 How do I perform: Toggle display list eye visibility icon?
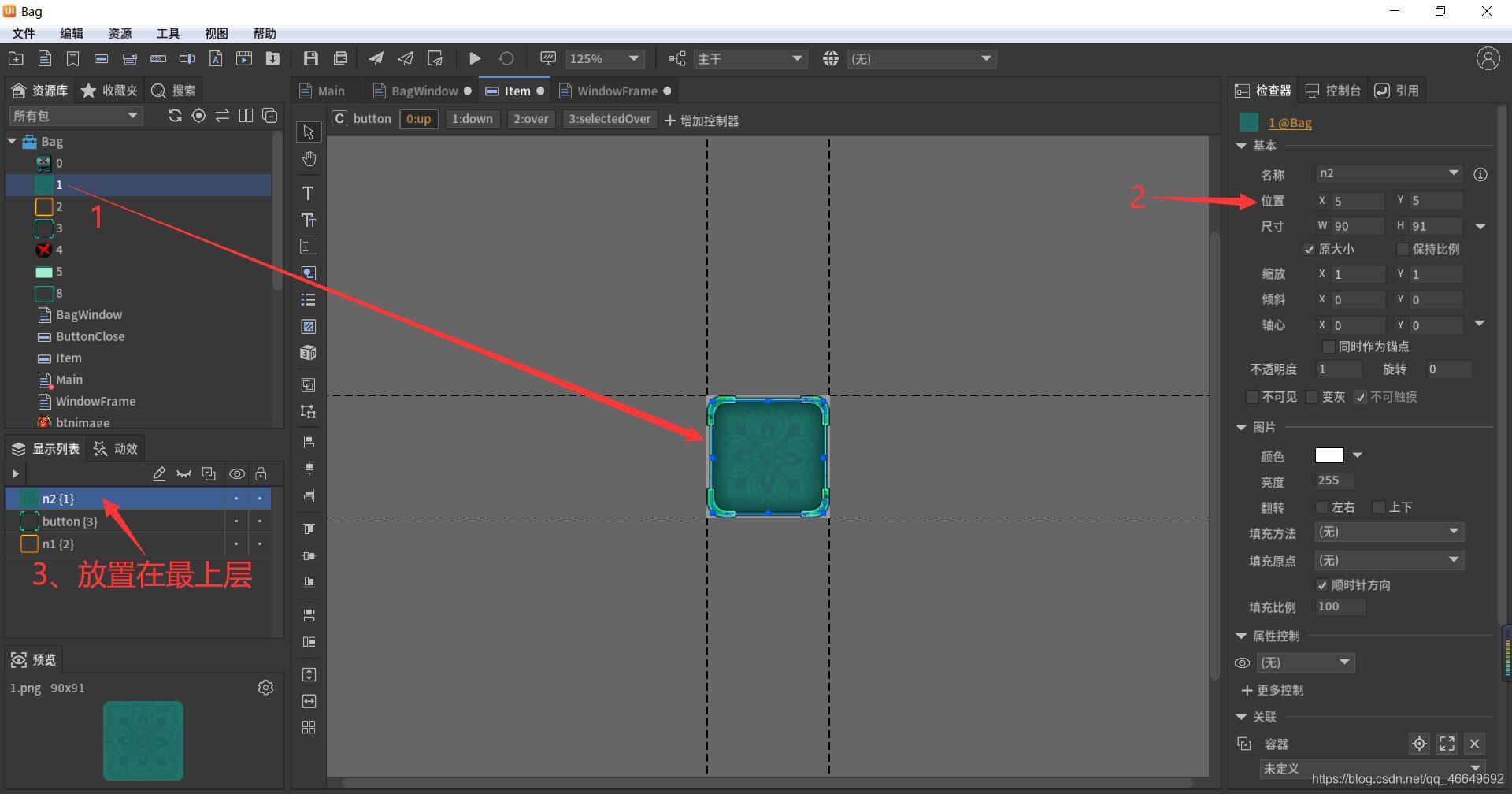(x=236, y=473)
